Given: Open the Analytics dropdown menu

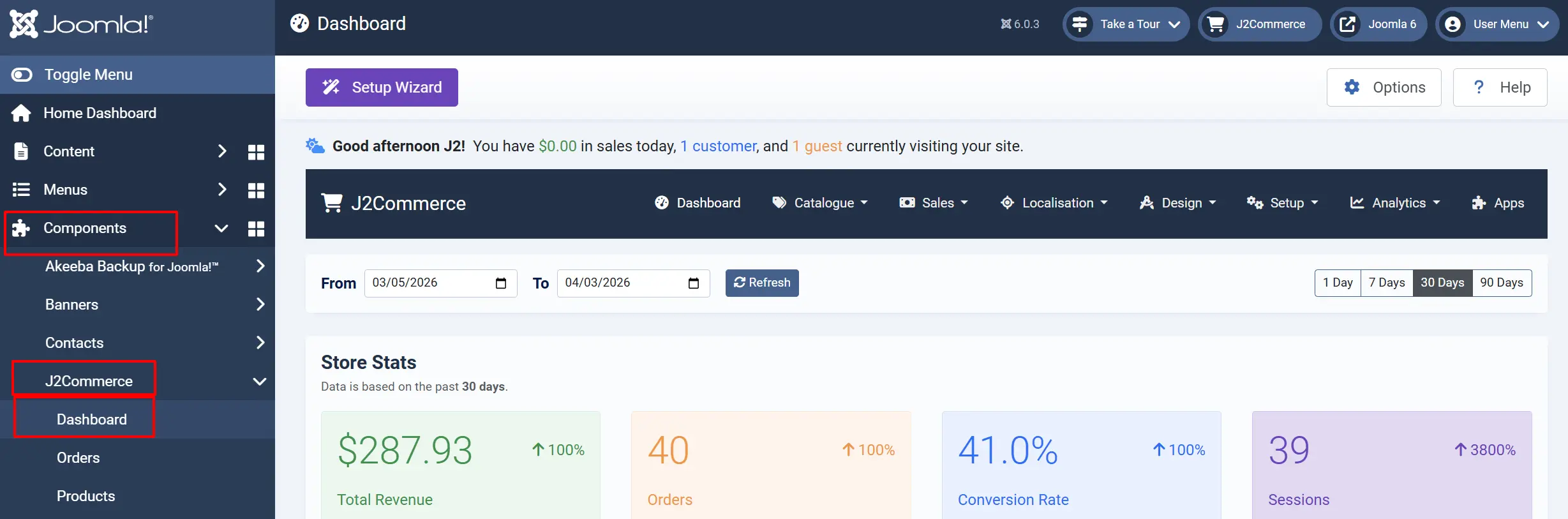Looking at the screenshot, I should click(x=1395, y=203).
